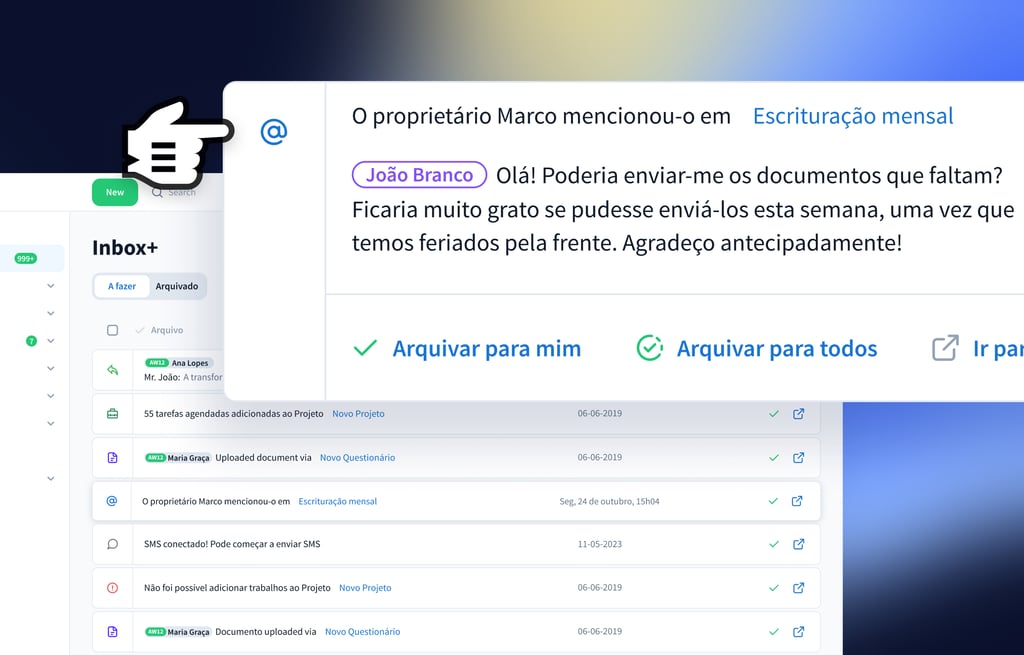Screen dimensions: 1024x655
Task: Click the reply arrow icon beside Ana Lopes
Action: click(112, 370)
